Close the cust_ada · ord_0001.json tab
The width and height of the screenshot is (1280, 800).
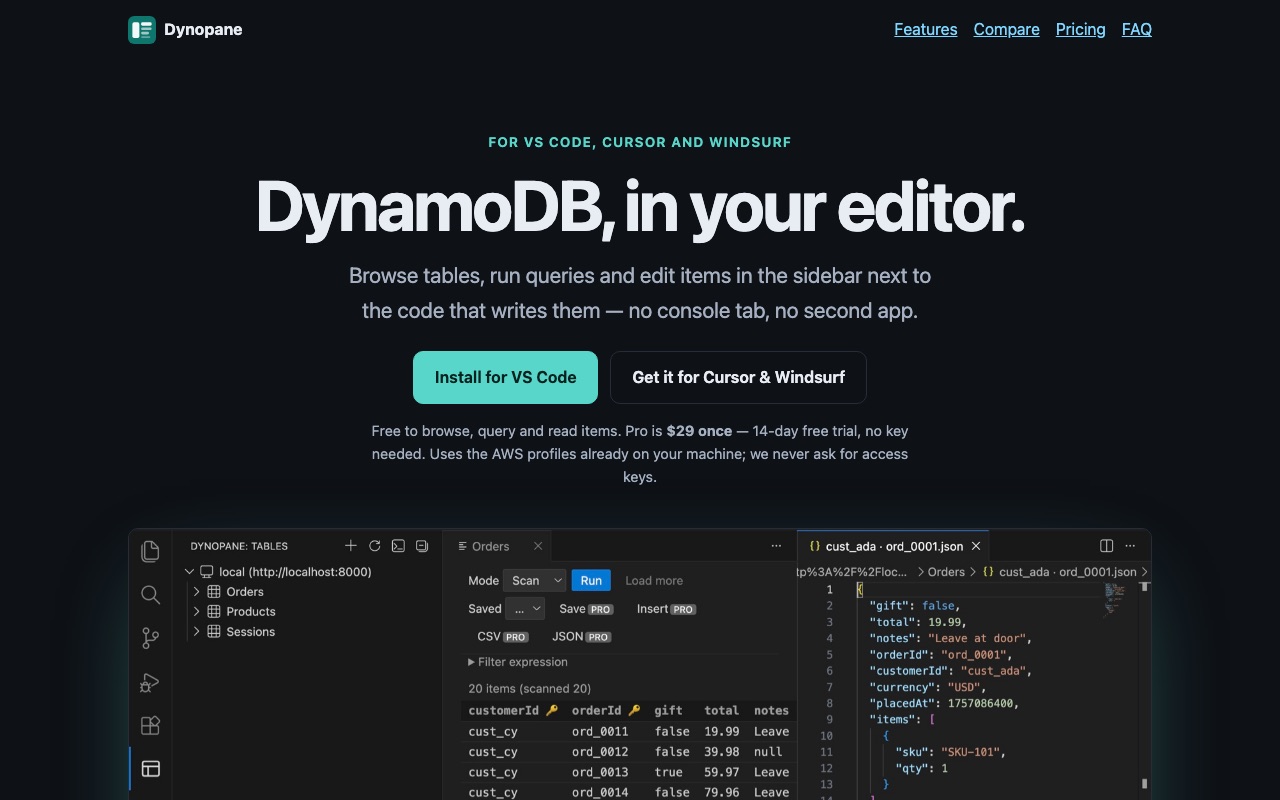(x=976, y=546)
